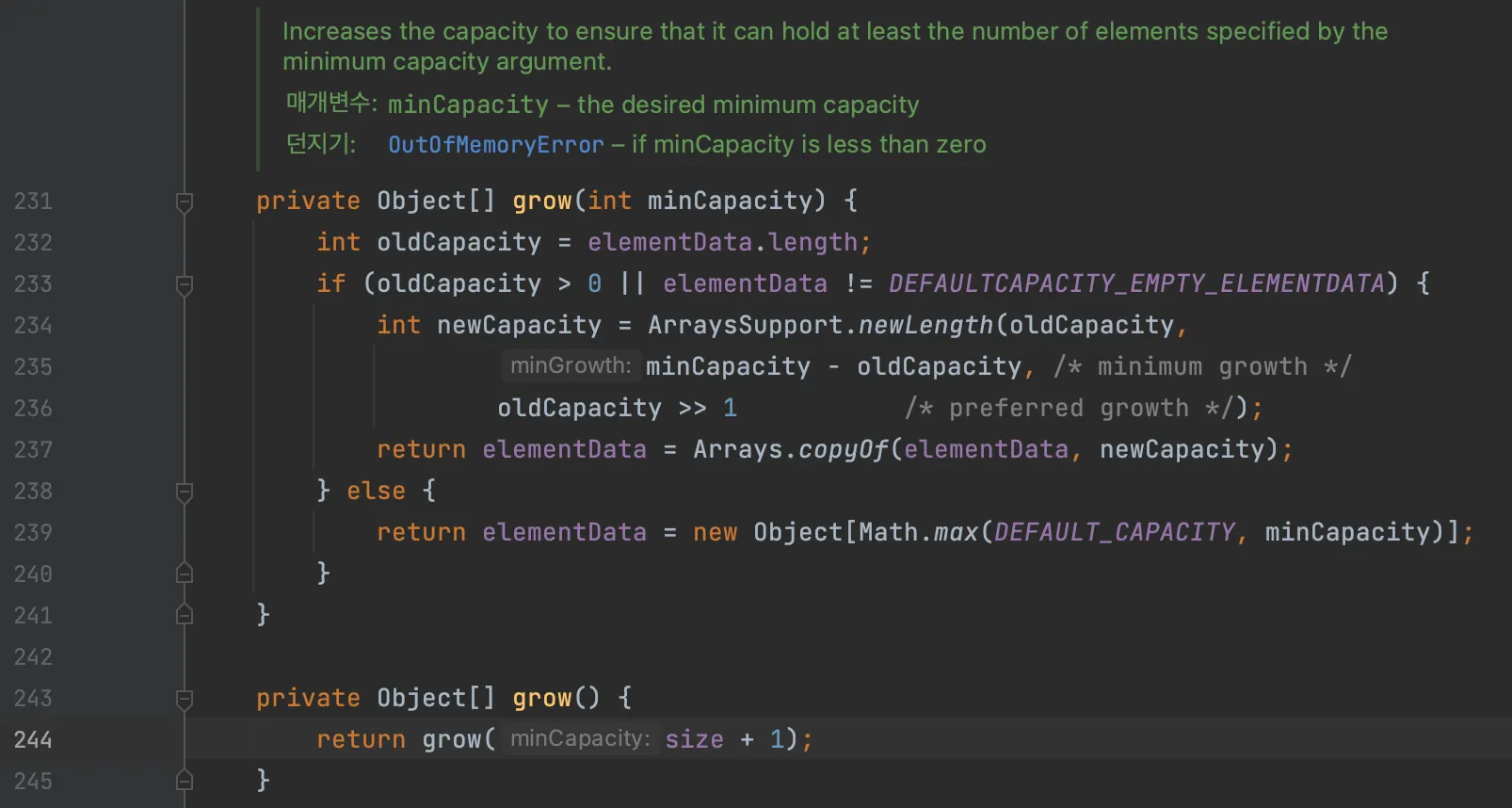The image size is (1512, 808).
Task: Click the copyOf method call on line 237
Action: click(844, 449)
